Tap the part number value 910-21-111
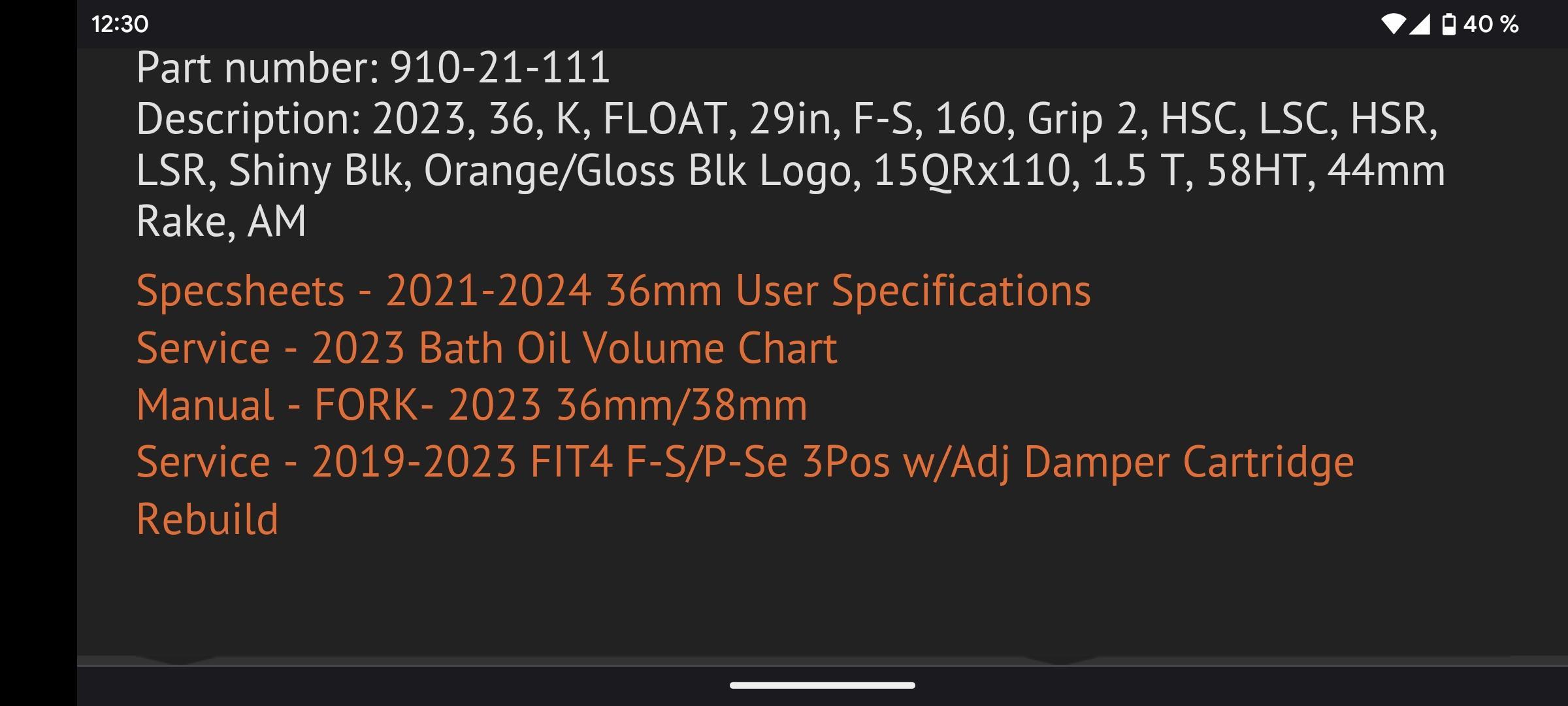1568x706 pixels. (x=500, y=67)
